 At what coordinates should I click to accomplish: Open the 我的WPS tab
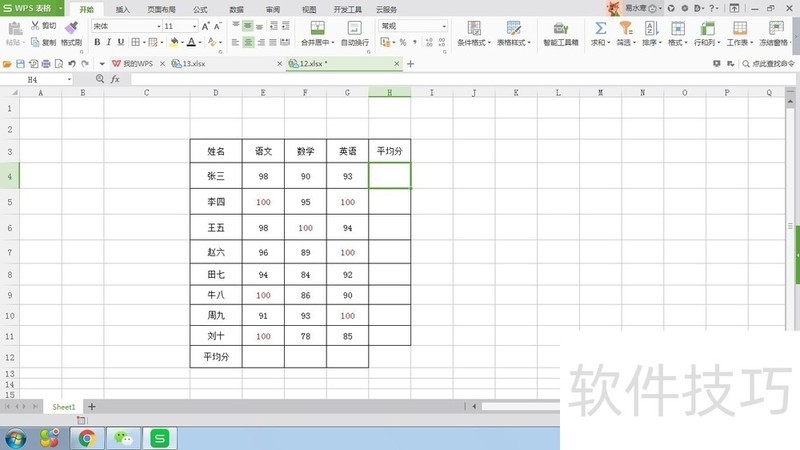tap(138, 64)
